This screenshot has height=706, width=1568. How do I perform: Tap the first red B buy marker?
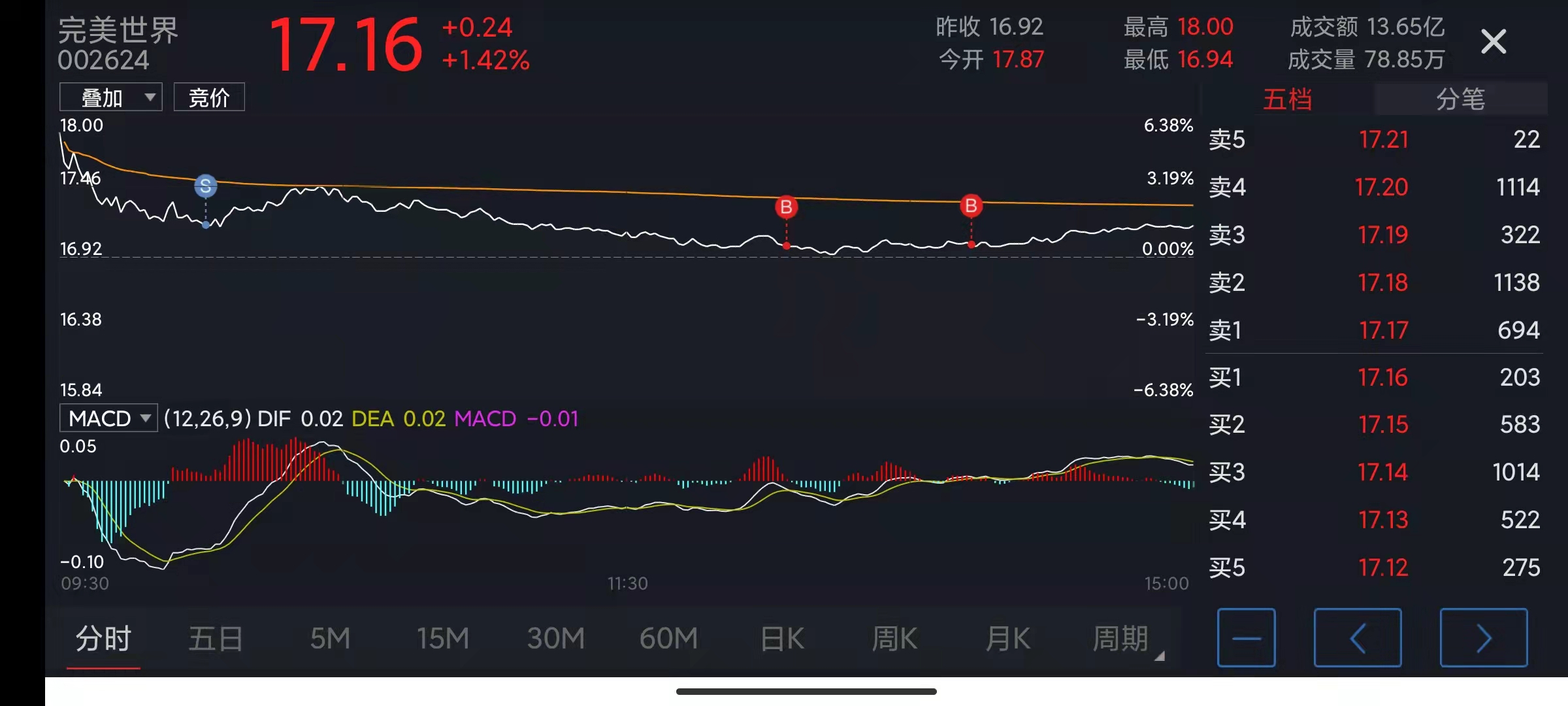tap(786, 207)
